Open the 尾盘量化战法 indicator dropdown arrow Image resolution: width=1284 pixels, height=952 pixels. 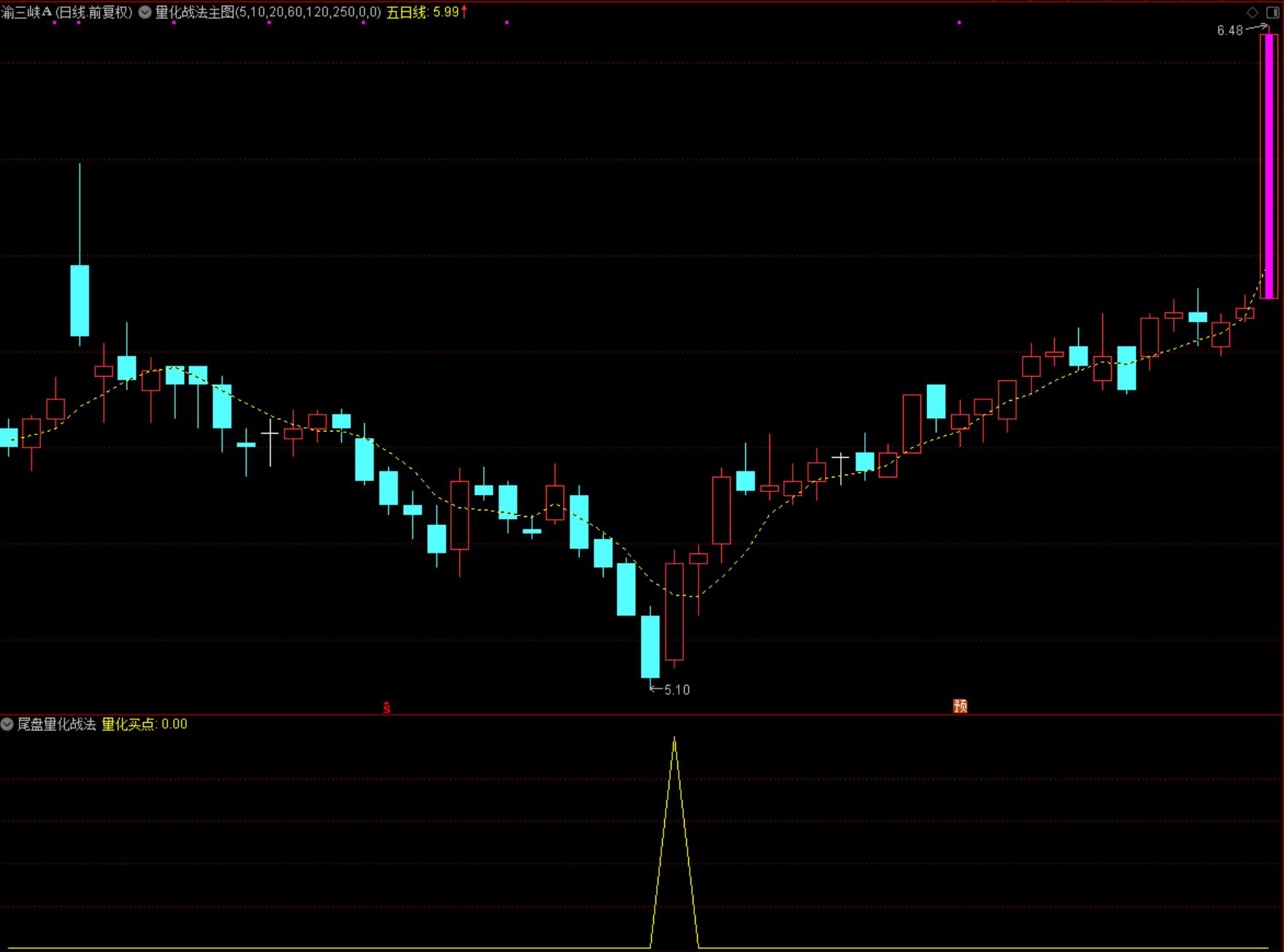(7, 724)
